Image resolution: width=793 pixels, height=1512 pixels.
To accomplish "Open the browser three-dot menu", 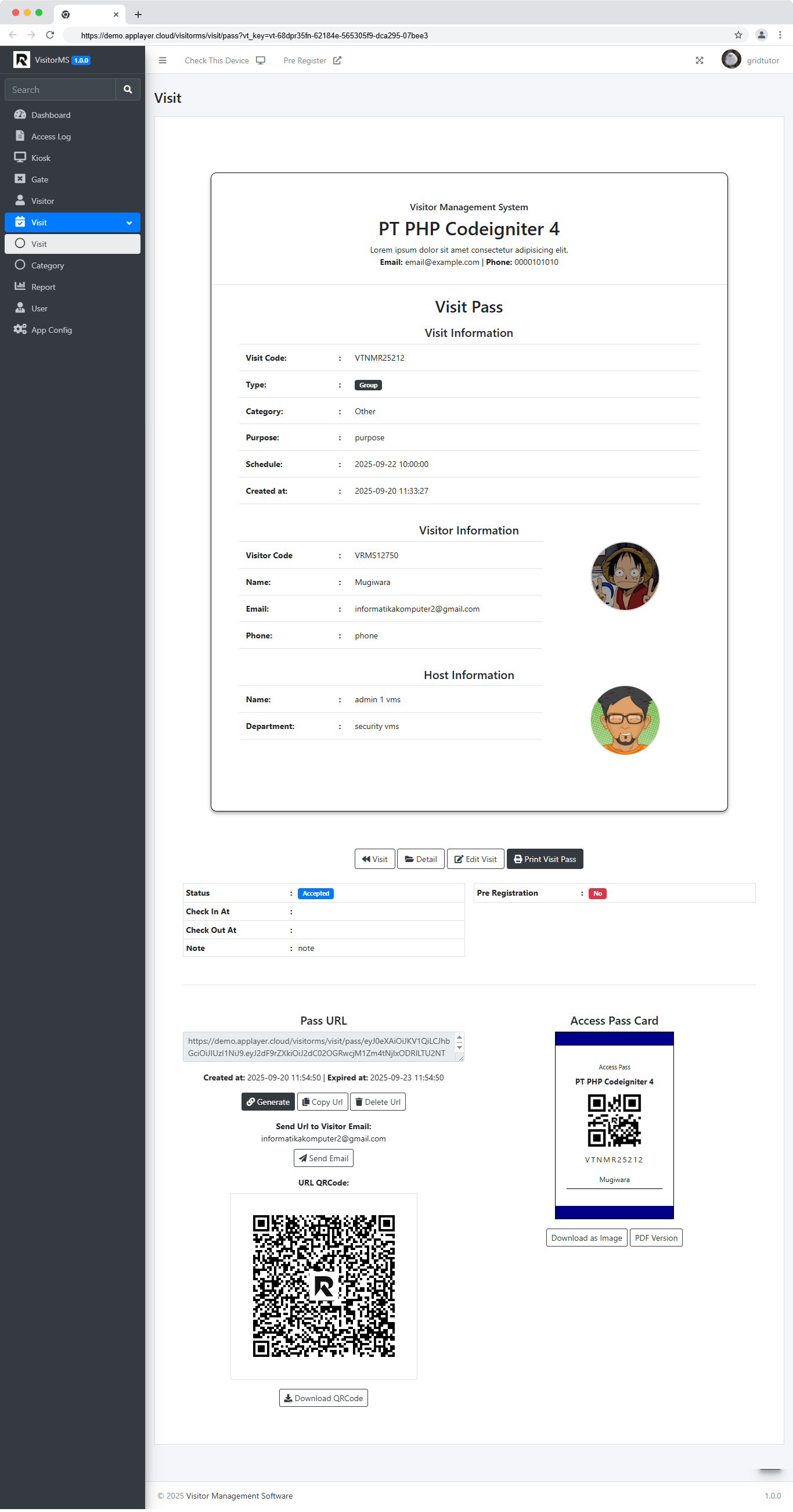I will click(x=780, y=35).
